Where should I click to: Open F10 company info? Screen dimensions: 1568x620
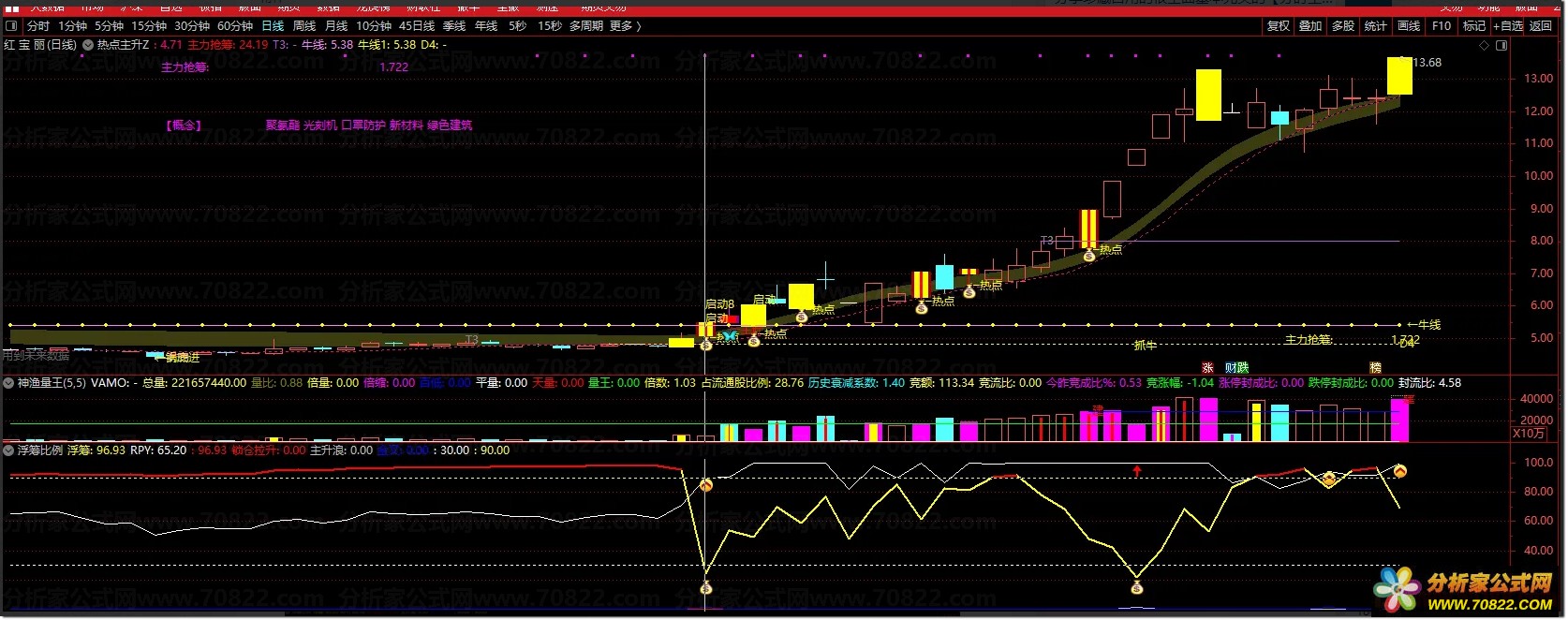[x=1442, y=26]
